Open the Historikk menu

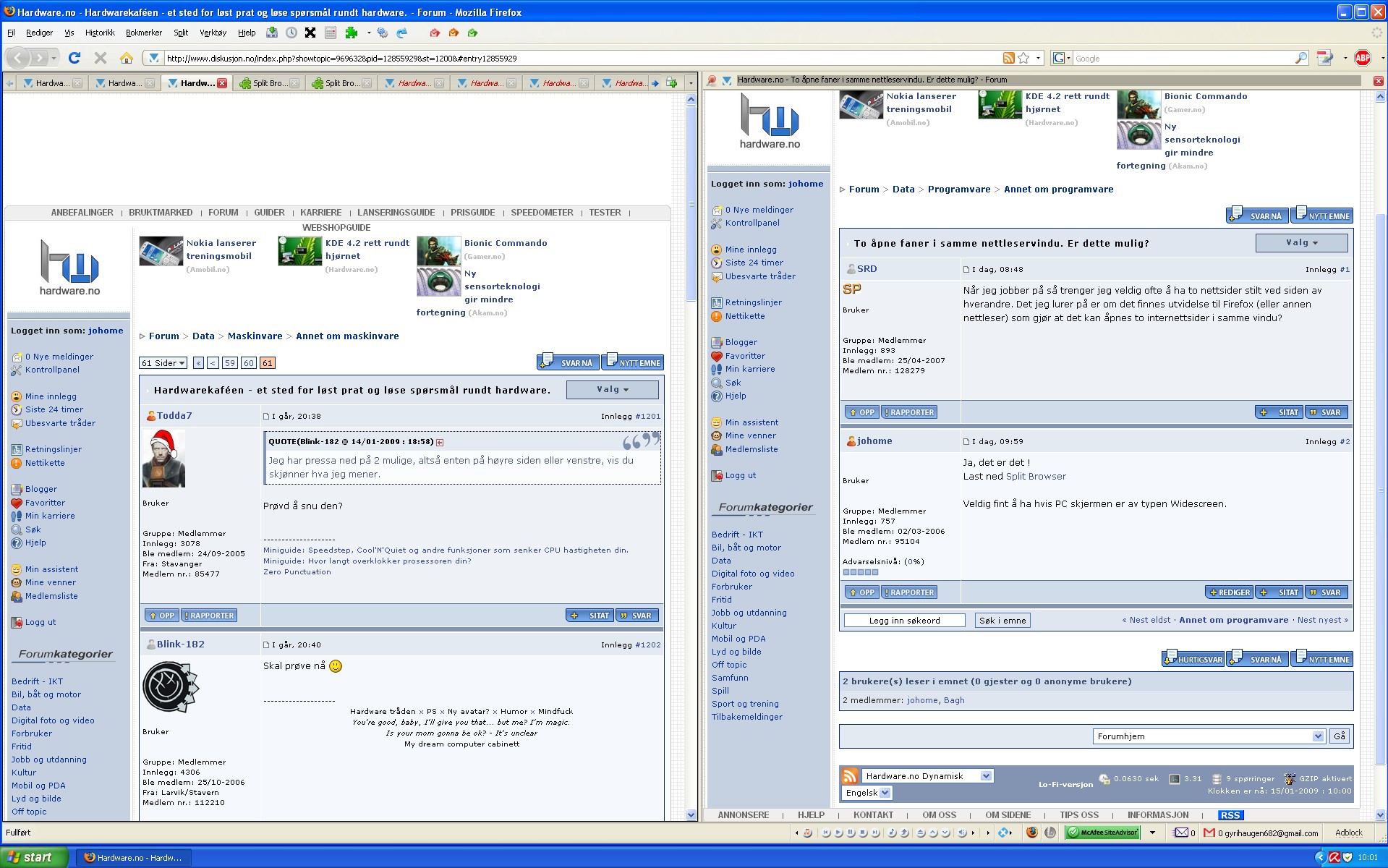[100, 33]
